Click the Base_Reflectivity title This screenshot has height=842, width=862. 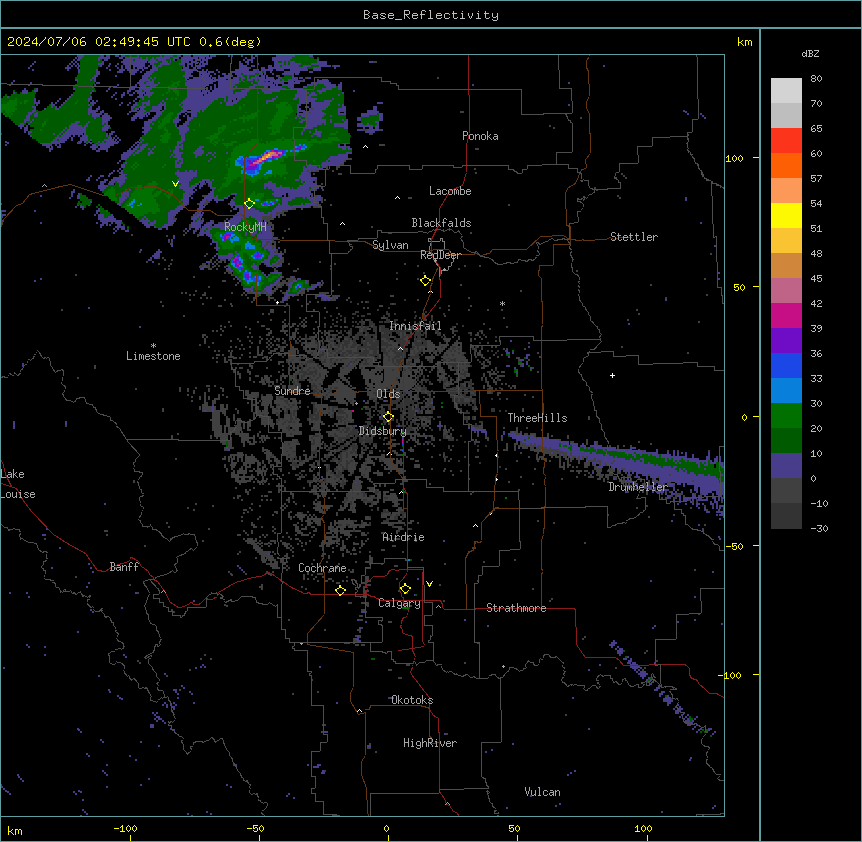[431, 15]
